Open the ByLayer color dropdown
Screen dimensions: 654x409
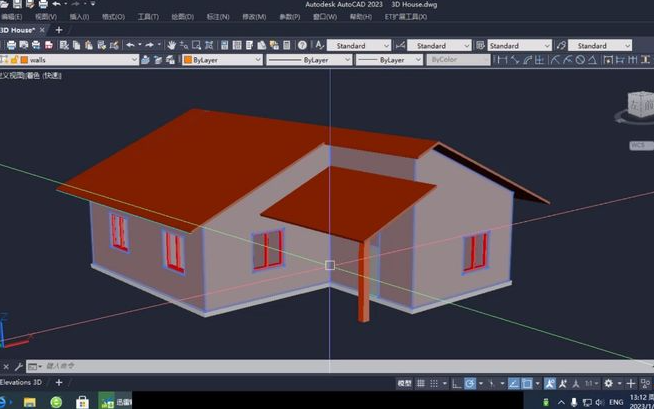(259, 60)
